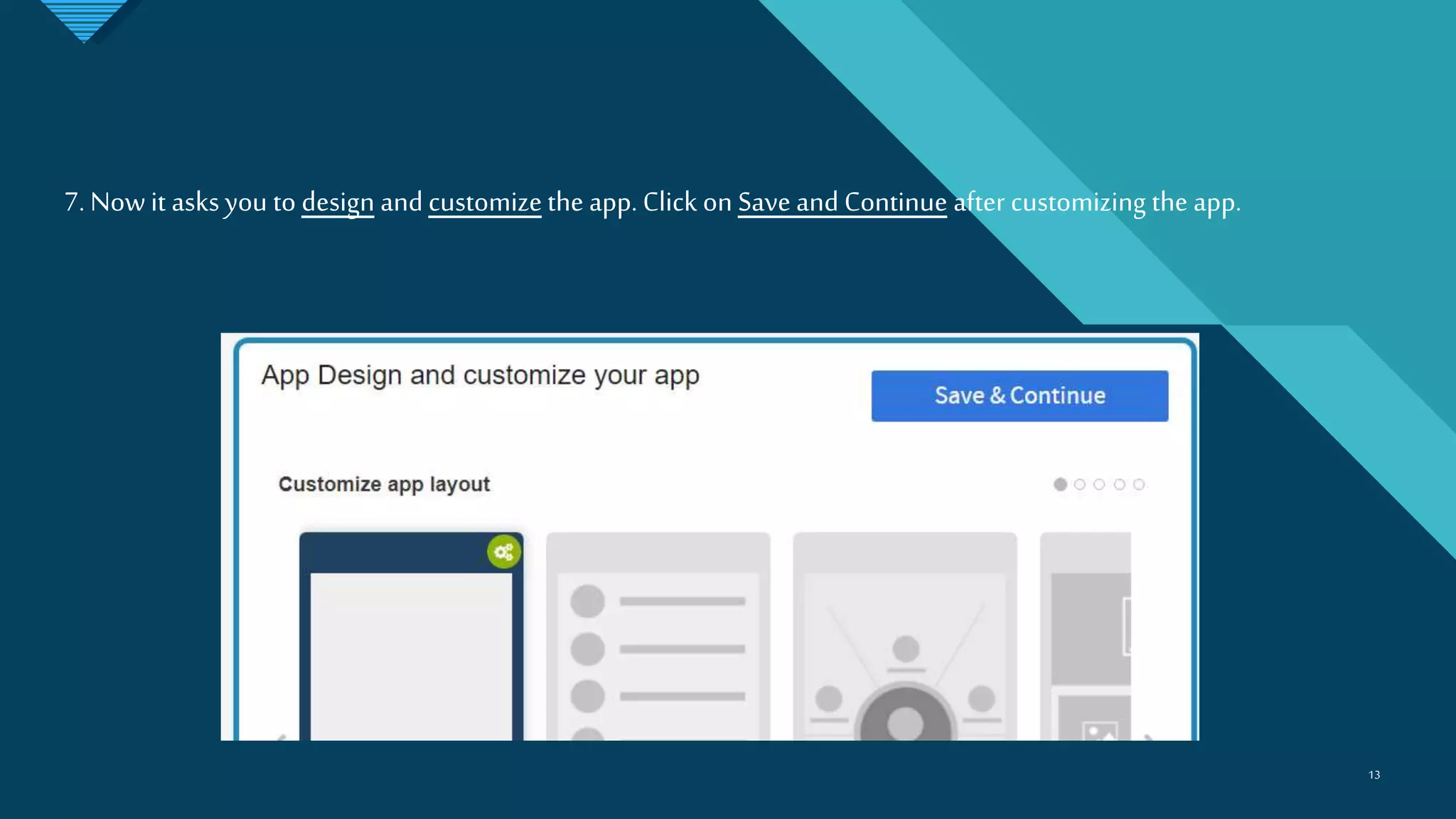The width and height of the screenshot is (1456, 819).
Task: Click underlined 'Save and Continue' text
Action: click(842, 203)
